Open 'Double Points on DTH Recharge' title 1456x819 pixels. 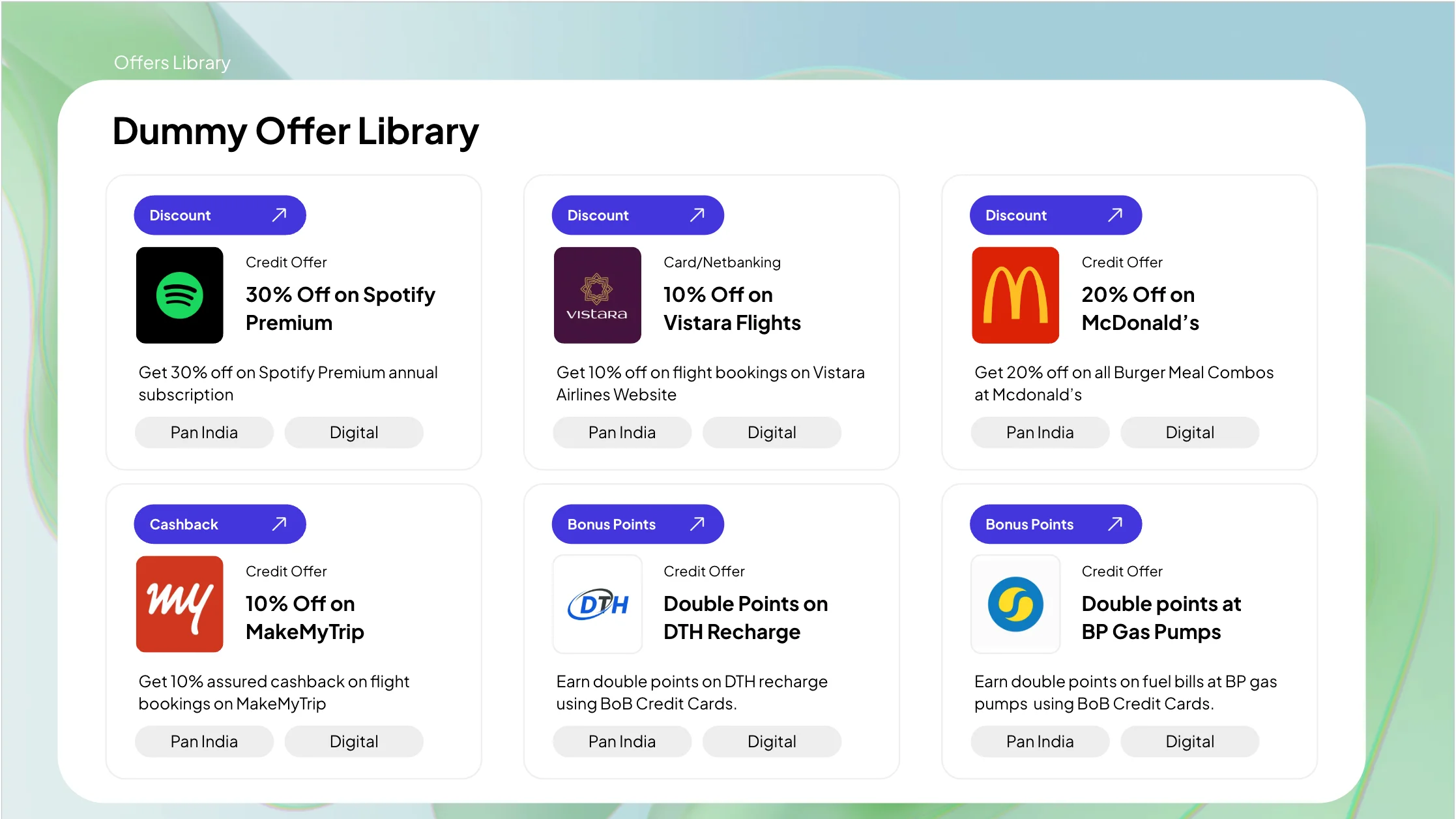pos(746,618)
